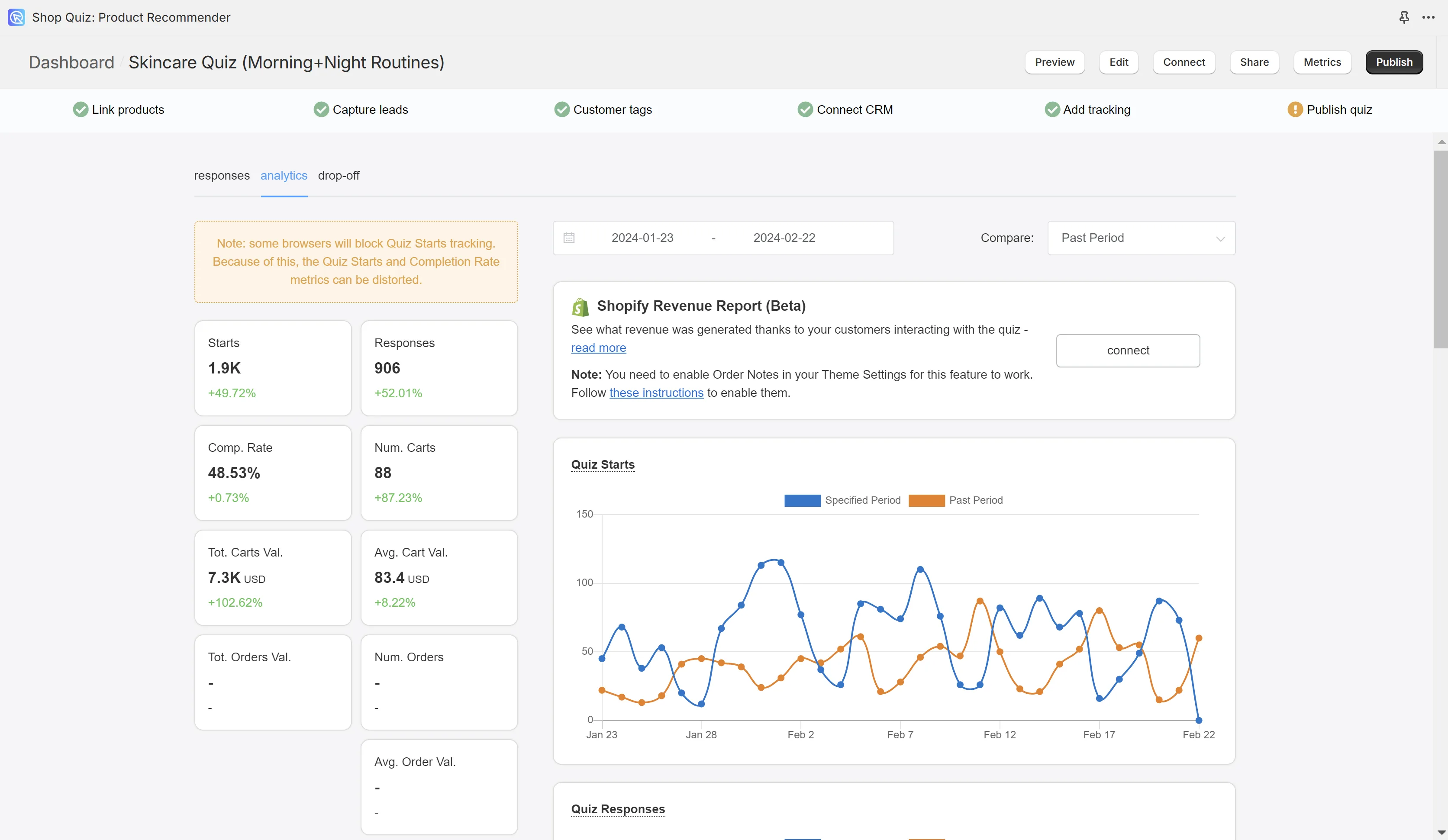The height and width of the screenshot is (840, 1448).
Task: Pin the app using the pin icon
Action: tap(1404, 17)
